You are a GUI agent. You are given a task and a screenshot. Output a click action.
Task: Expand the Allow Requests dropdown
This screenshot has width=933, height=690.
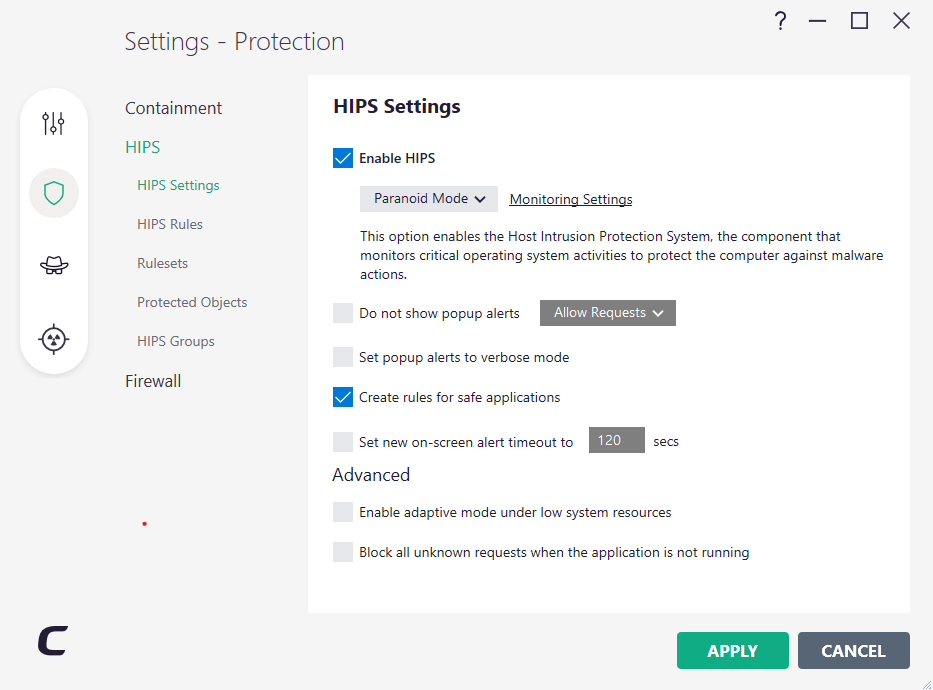[x=608, y=313]
